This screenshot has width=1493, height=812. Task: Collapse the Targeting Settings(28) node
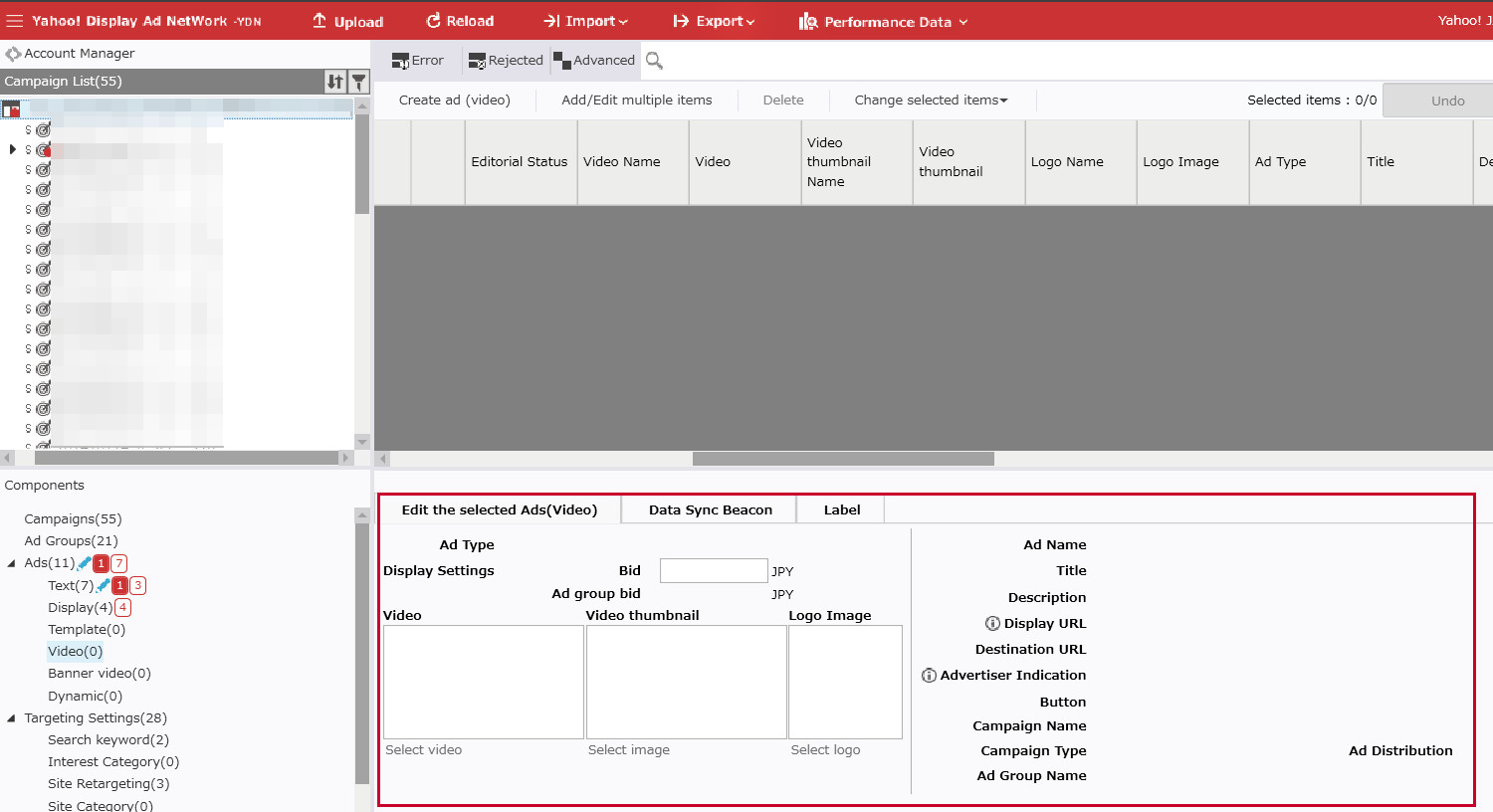pyautogui.click(x=12, y=718)
